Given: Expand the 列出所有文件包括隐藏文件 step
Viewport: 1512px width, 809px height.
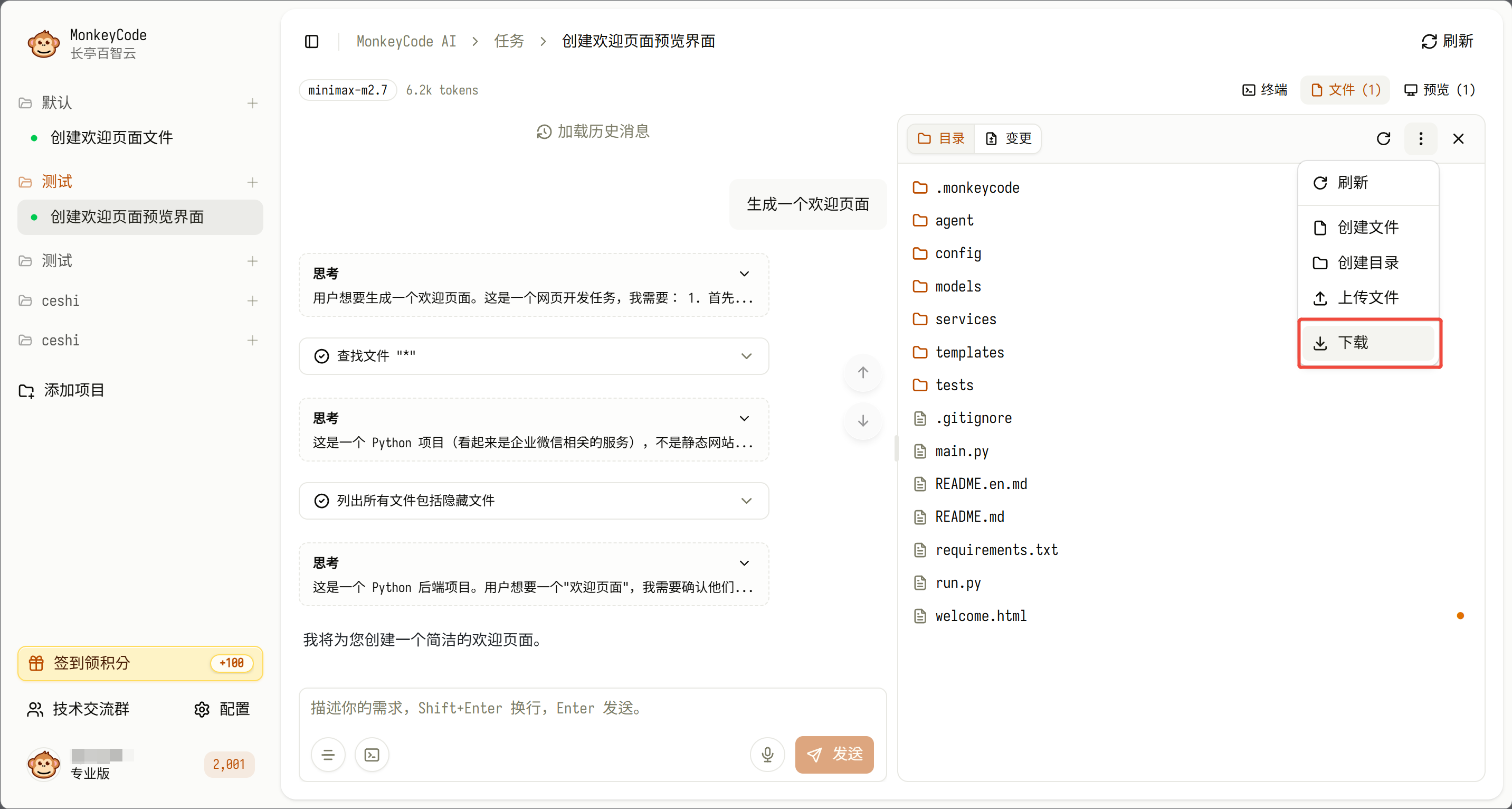Looking at the screenshot, I should pyautogui.click(x=746, y=501).
